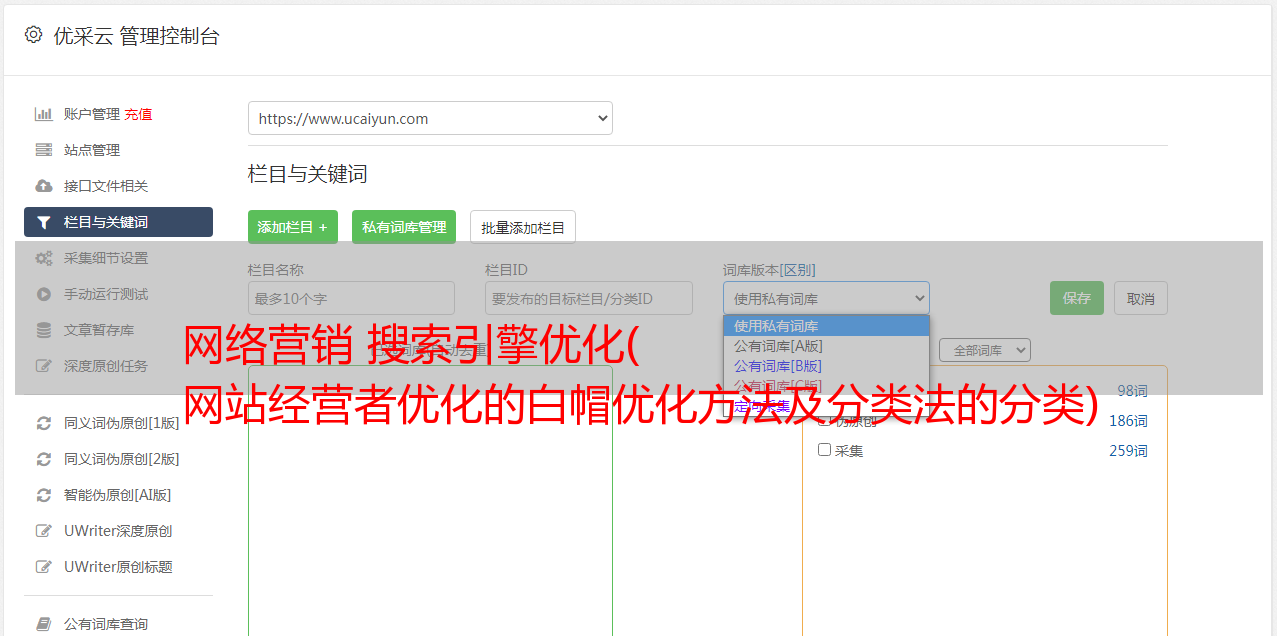Click the refresh icon for 智能伪原创[AI版]
Viewport: 1277px width, 636px height.
pos(43,495)
